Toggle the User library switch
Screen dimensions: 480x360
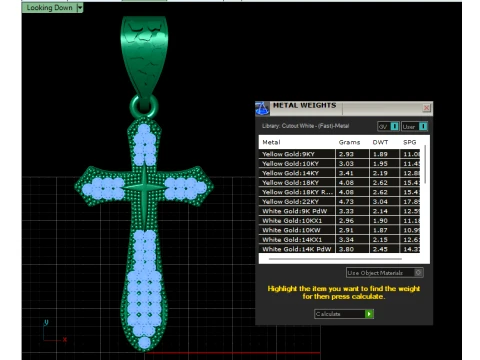(x=414, y=126)
